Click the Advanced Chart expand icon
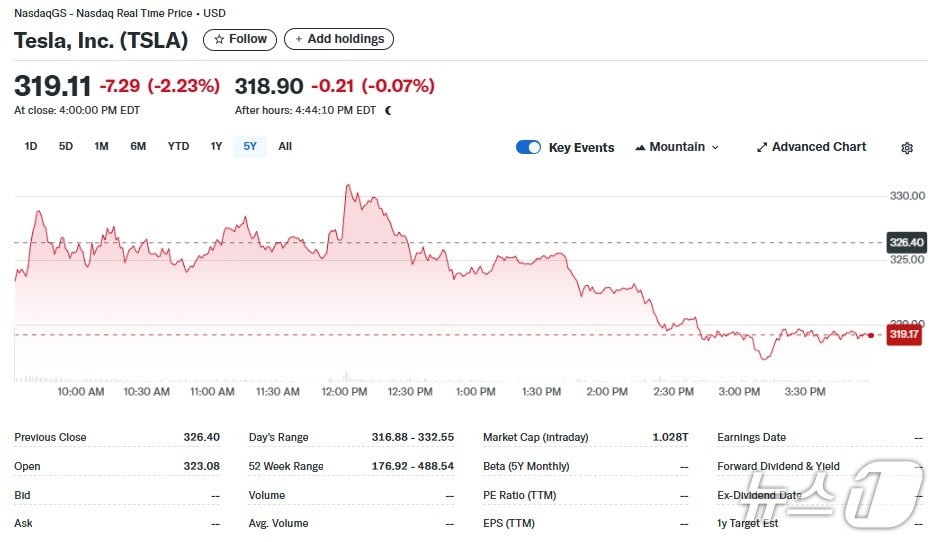937x542 pixels. click(762, 147)
